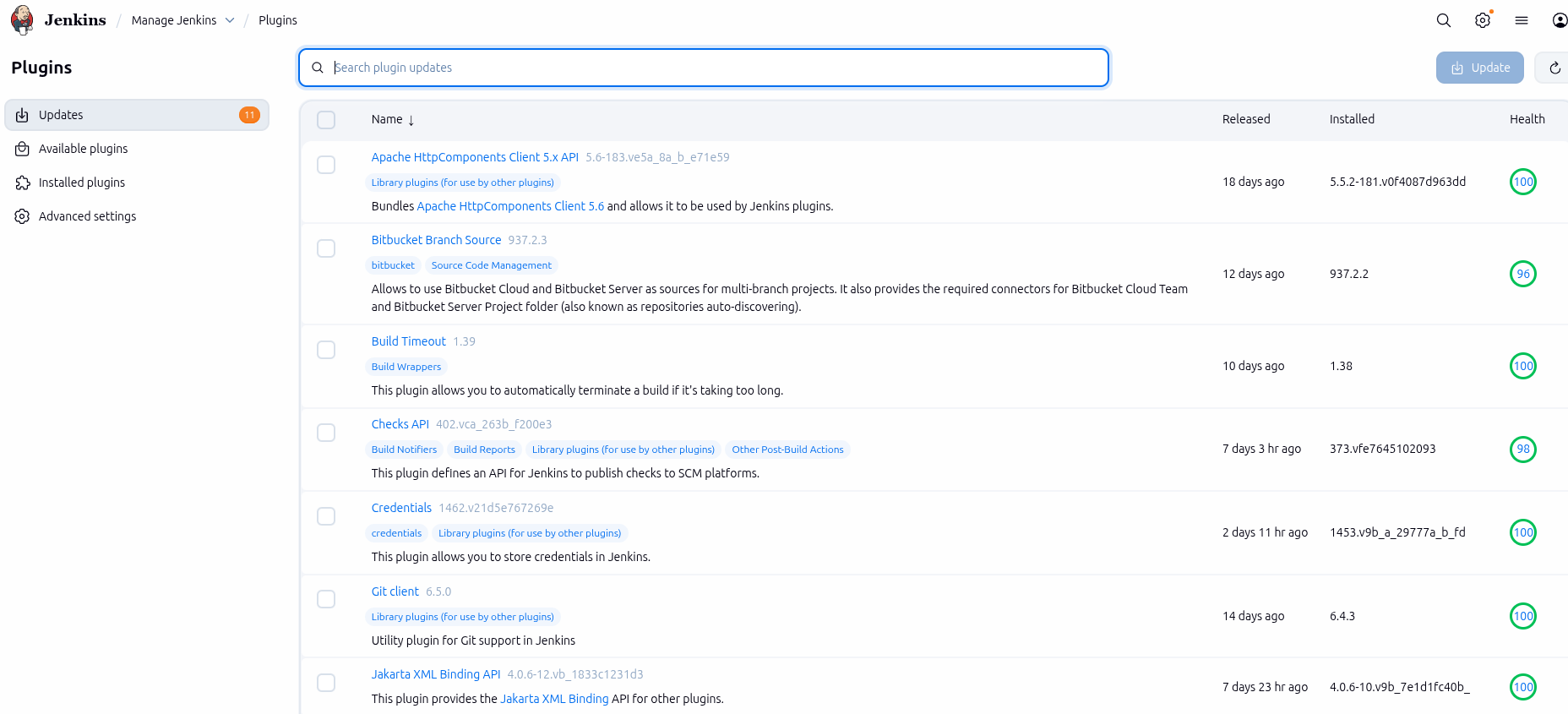Open the hamburger menu icon in header
The width and height of the screenshot is (1568, 714).
click(1522, 20)
